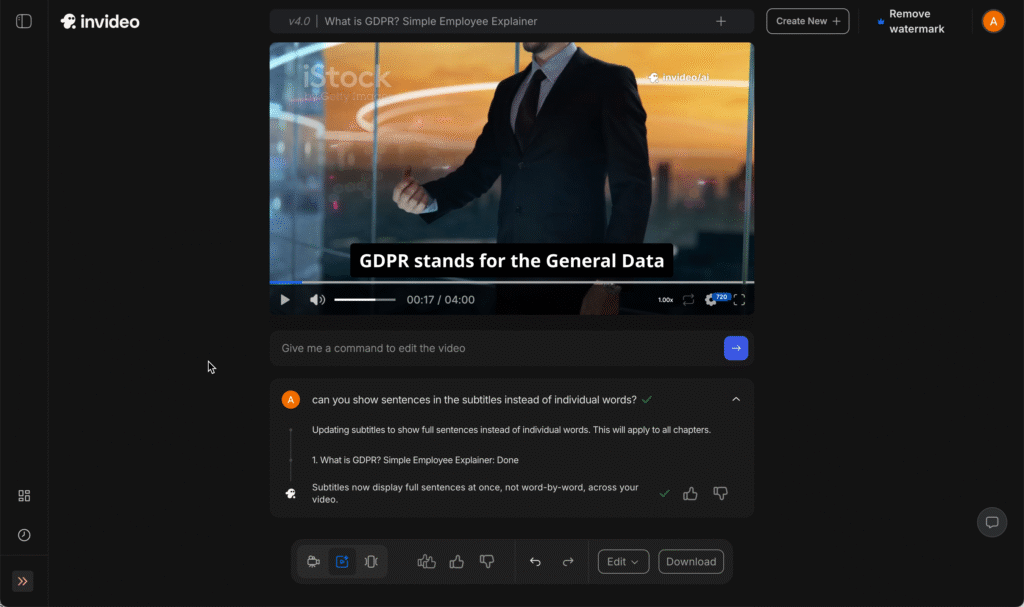Click the Remove watermark link

tap(913, 21)
